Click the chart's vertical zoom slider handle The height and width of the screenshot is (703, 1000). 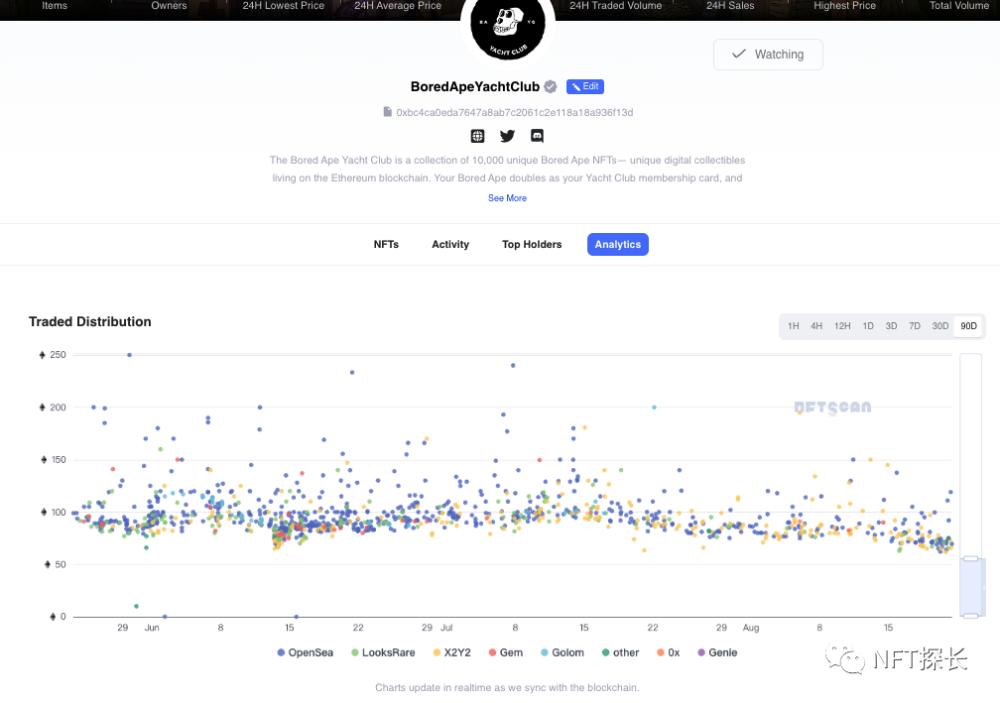click(x=971, y=559)
